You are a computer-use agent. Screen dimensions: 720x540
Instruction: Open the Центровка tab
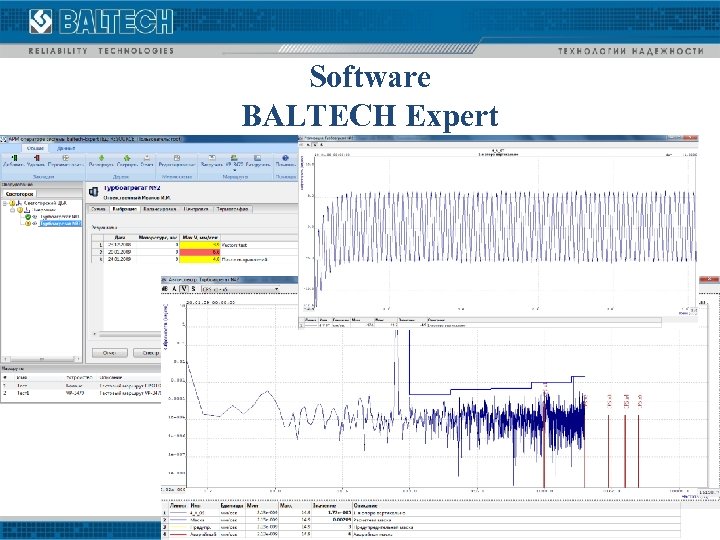[196, 209]
